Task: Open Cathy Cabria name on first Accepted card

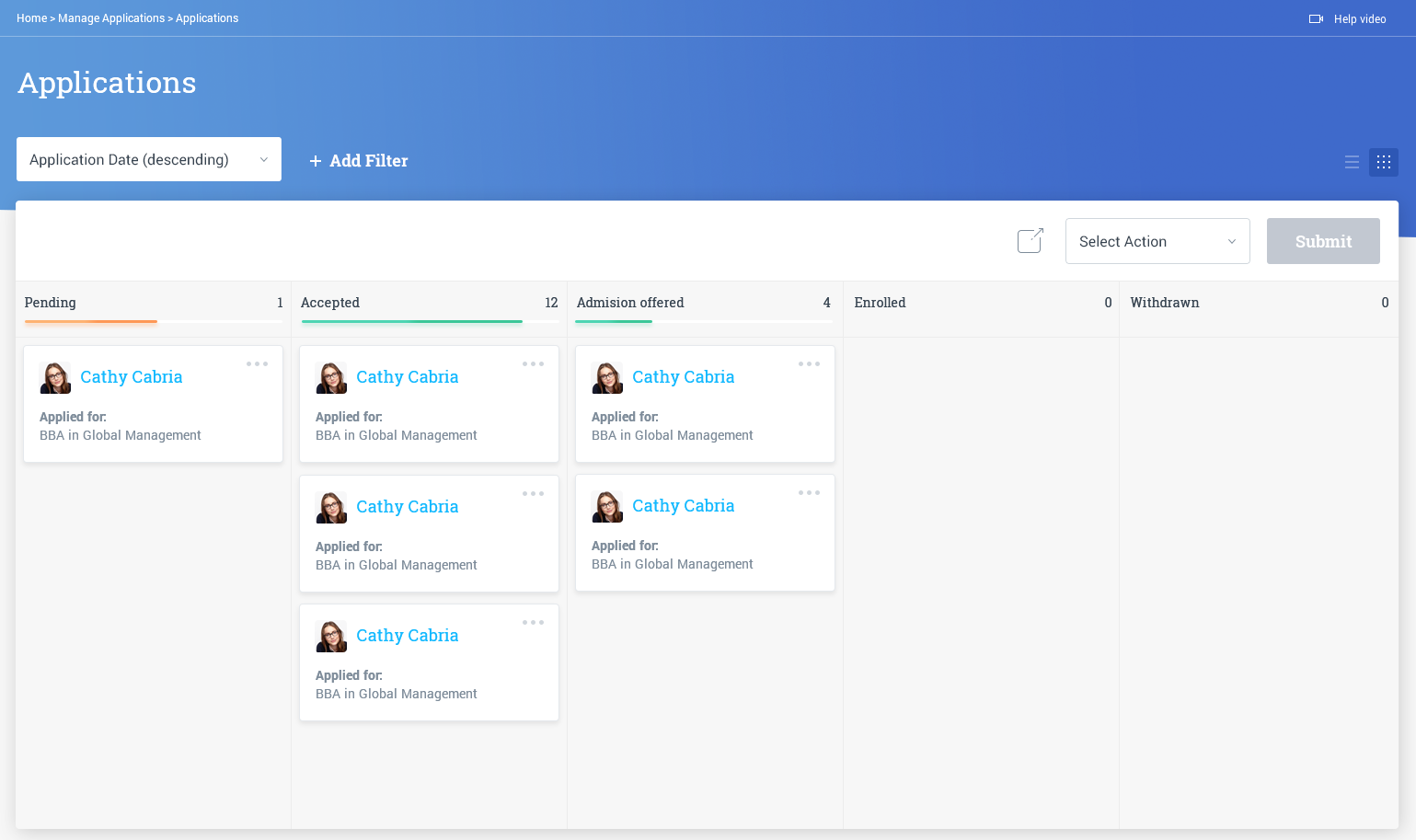Action: click(x=408, y=377)
